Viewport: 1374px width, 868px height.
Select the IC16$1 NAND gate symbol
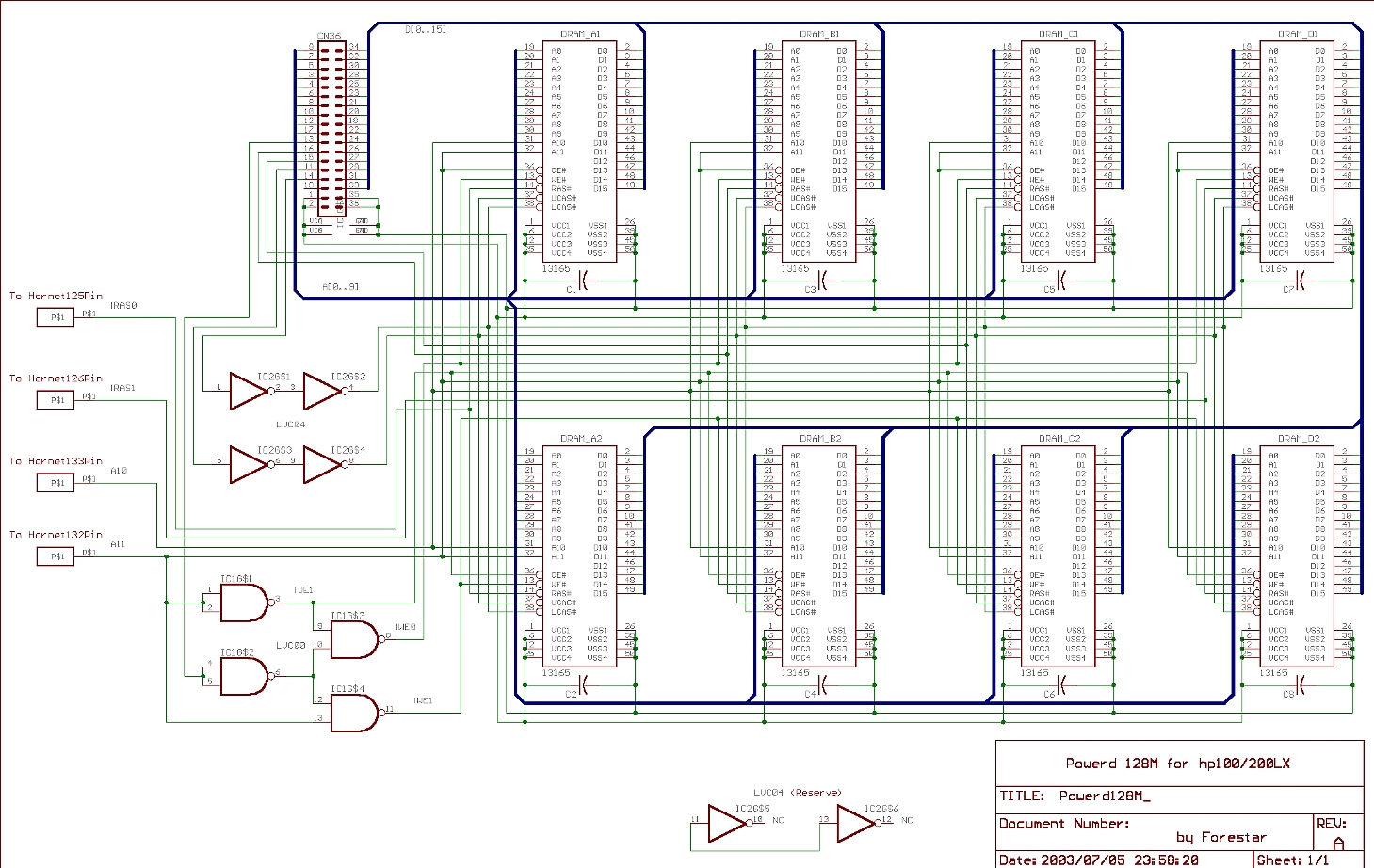pyautogui.click(x=243, y=603)
